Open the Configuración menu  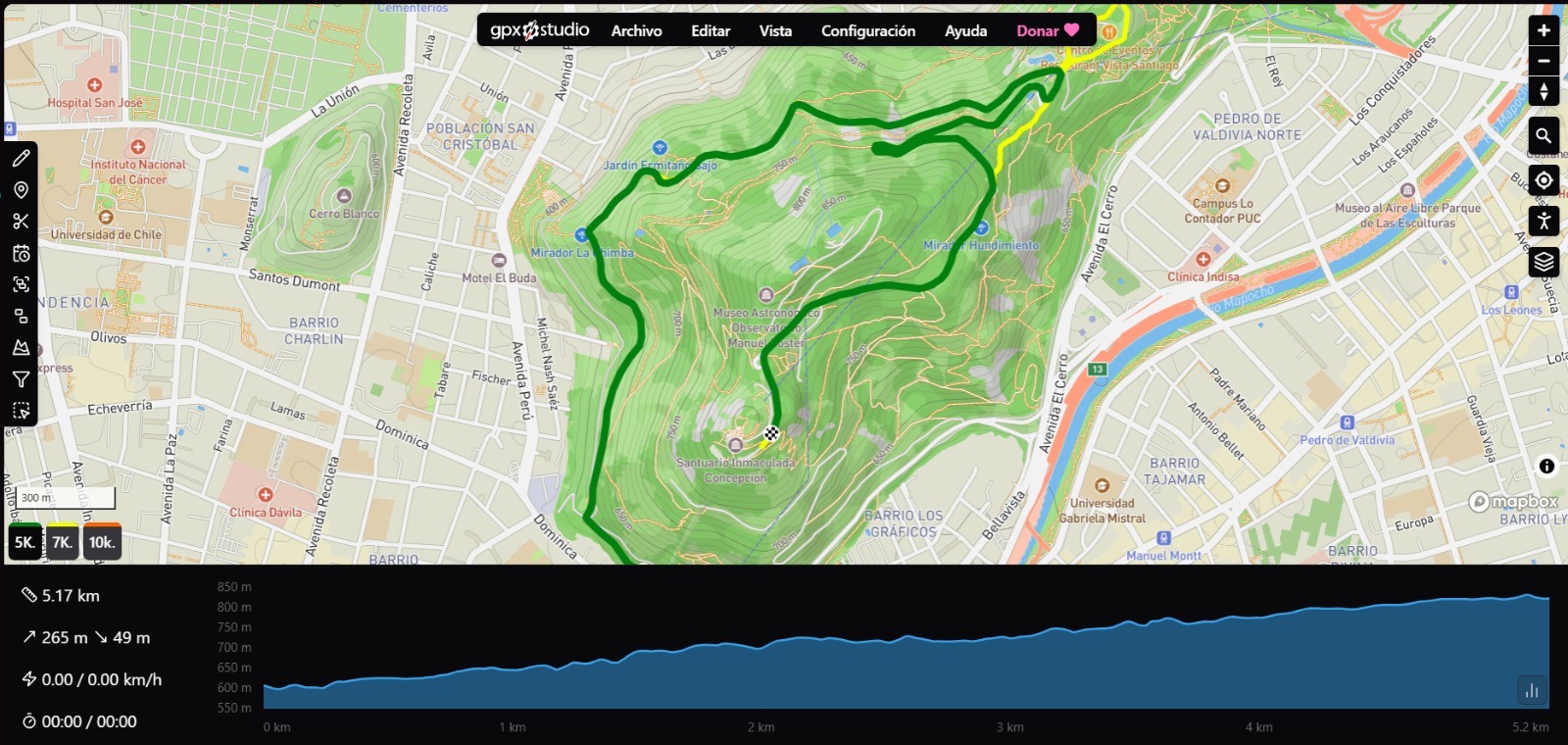click(x=868, y=30)
